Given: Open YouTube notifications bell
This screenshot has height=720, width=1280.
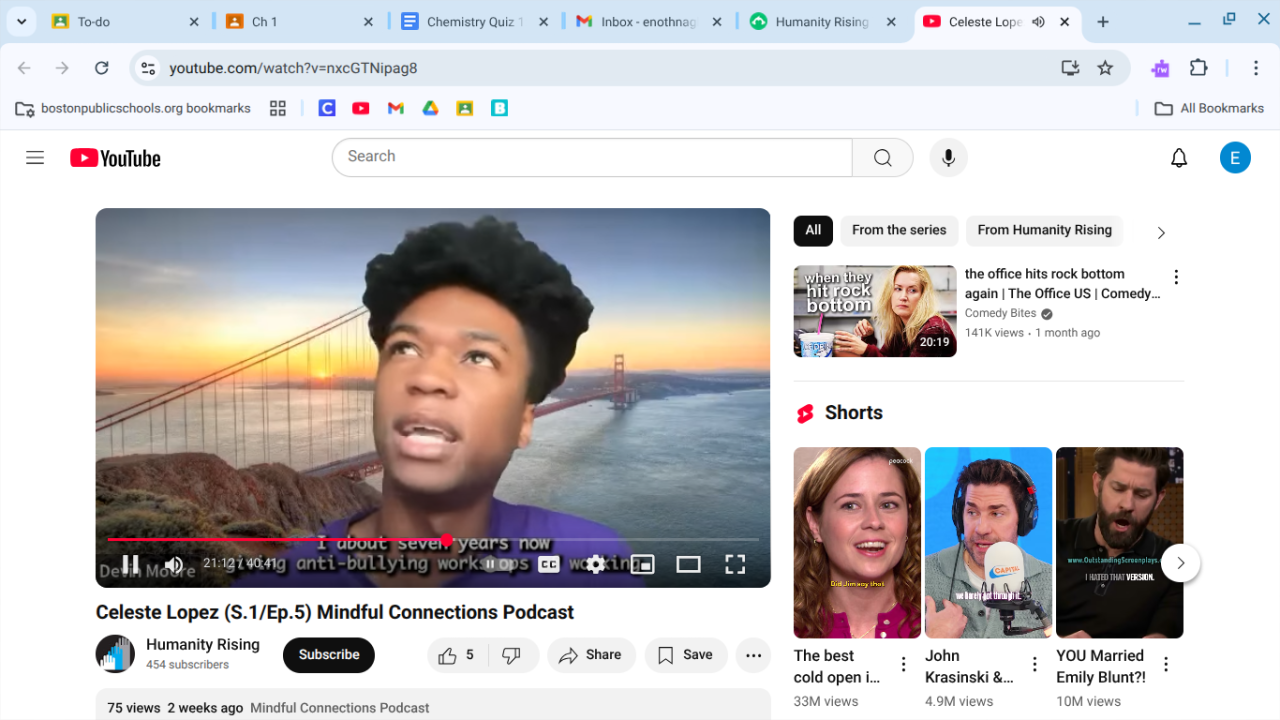Looking at the screenshot, I should pyautogui.click(x=1179, y=158).
